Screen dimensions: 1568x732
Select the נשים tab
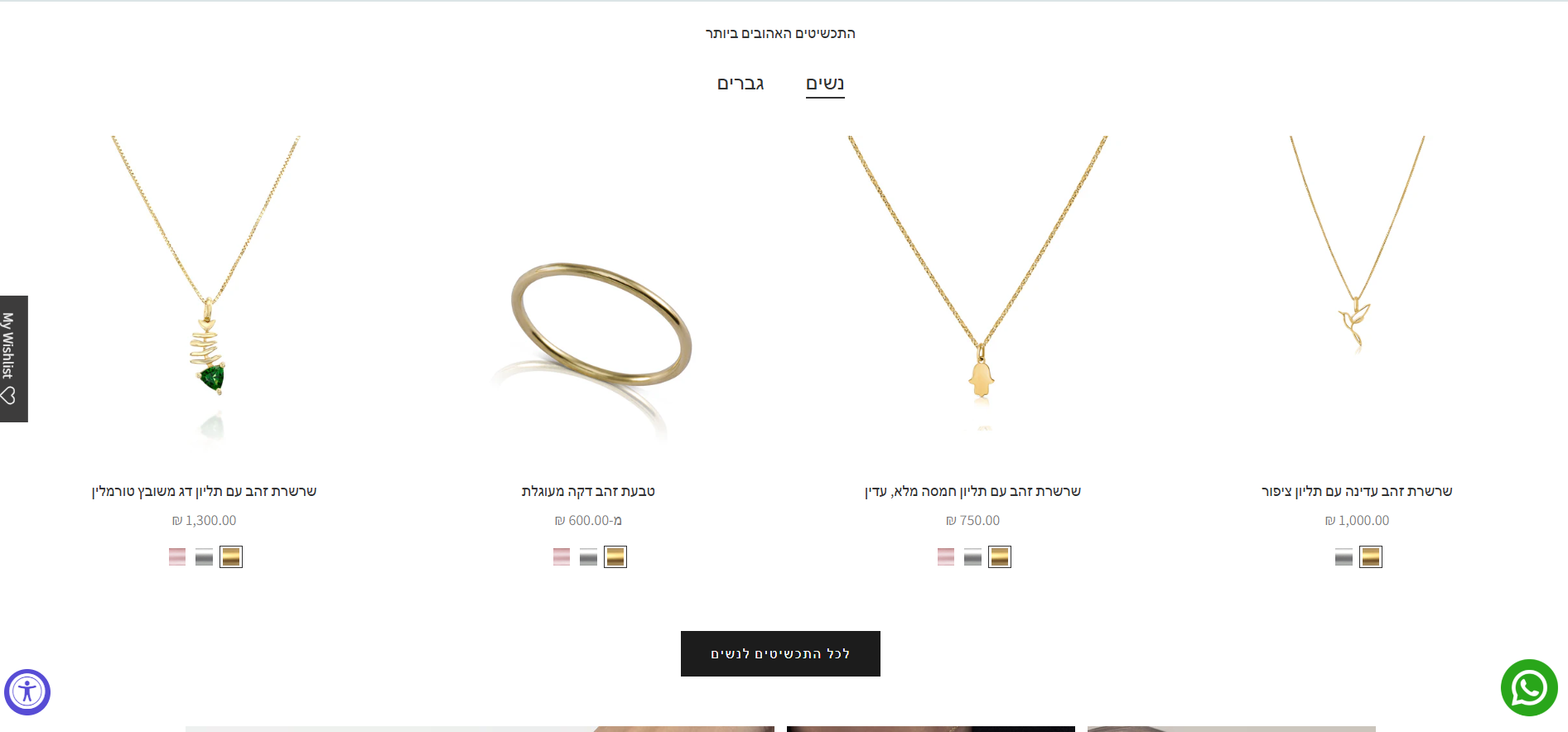[x=825, y=84]
